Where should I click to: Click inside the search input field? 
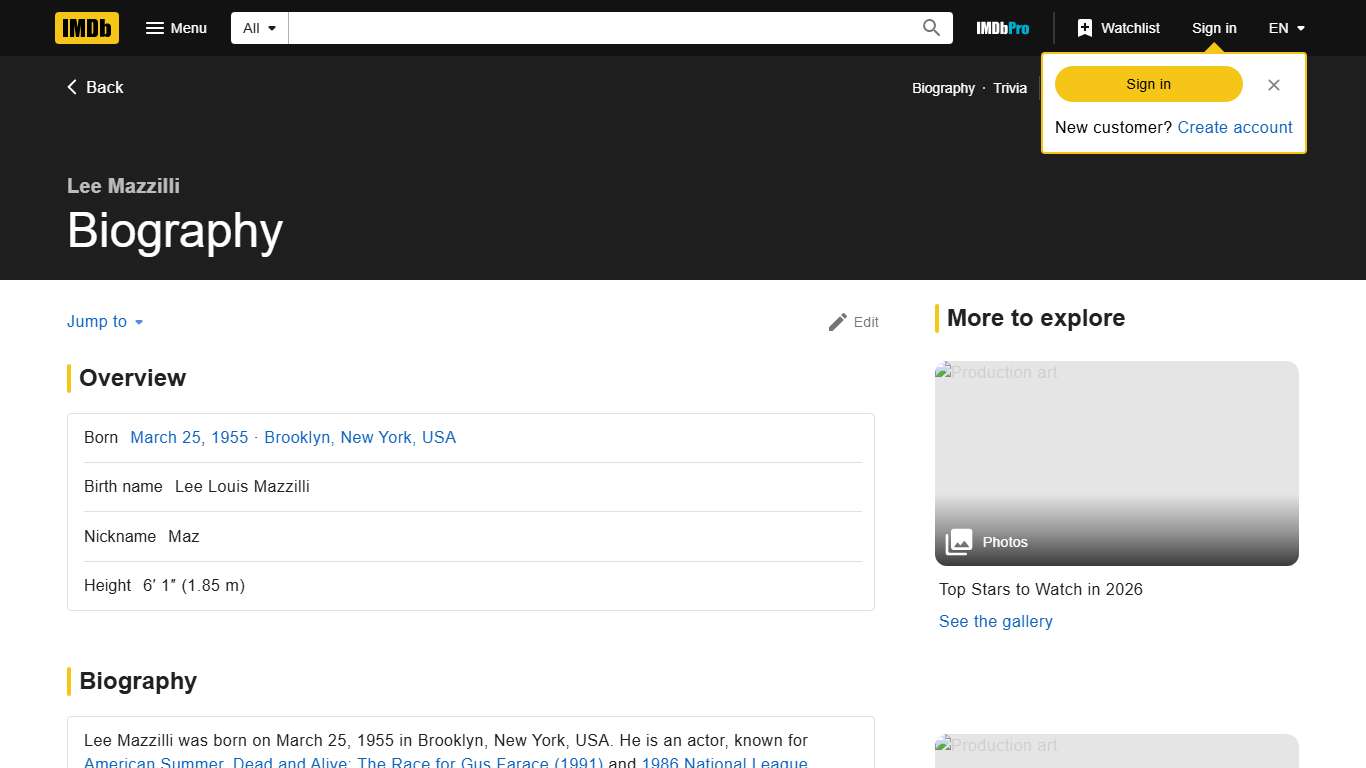600,28
